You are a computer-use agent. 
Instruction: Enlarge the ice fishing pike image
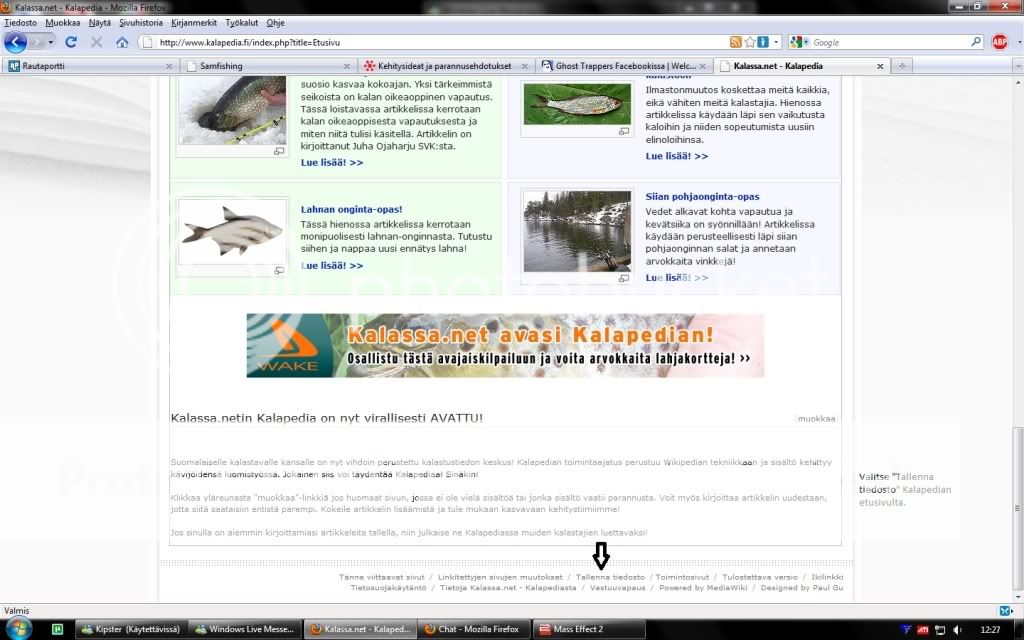279,151
